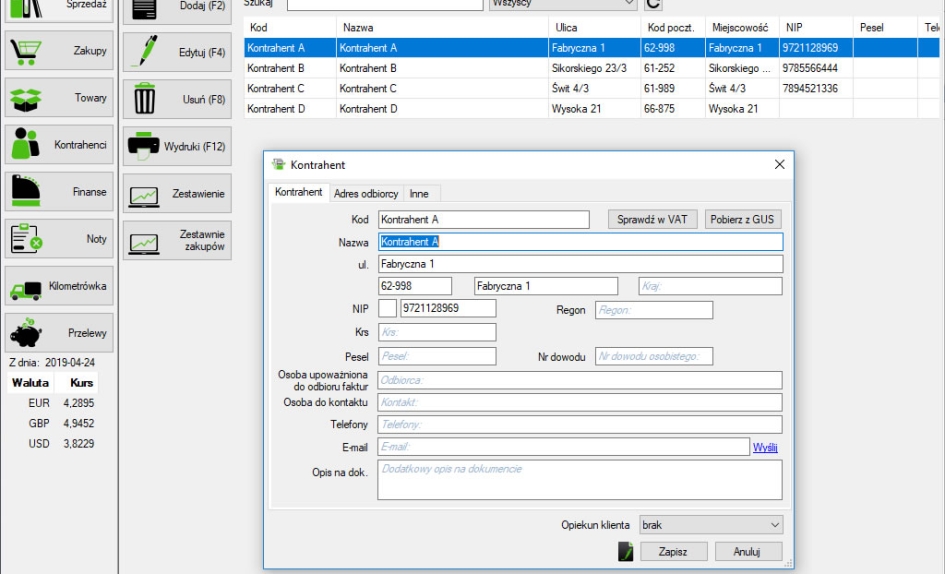This screenshot has height=574, width=945.
Task: Click the Wyślij email link
Action: click(x=765, y=447)
